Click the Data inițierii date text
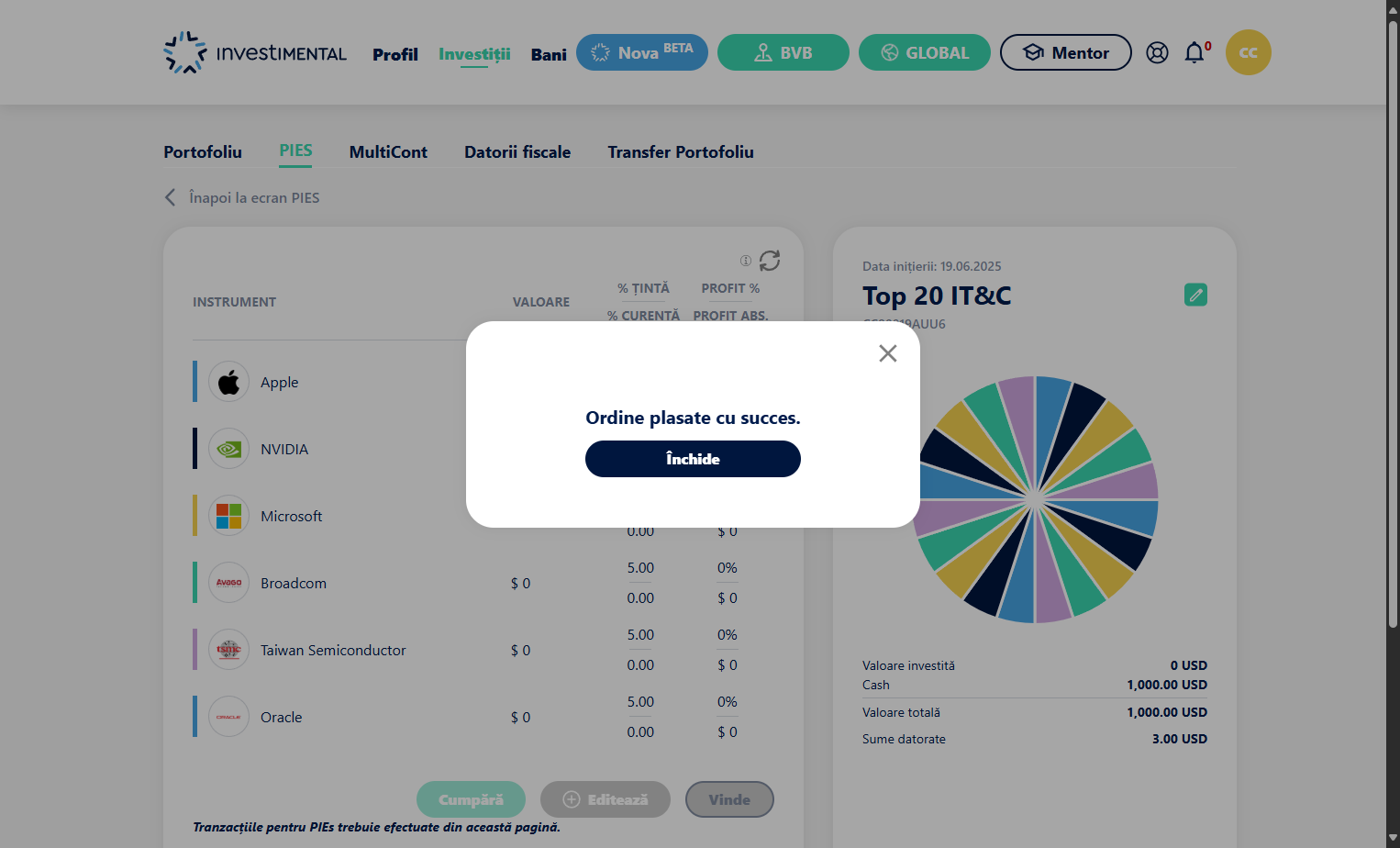 click(x=932, y=266)
